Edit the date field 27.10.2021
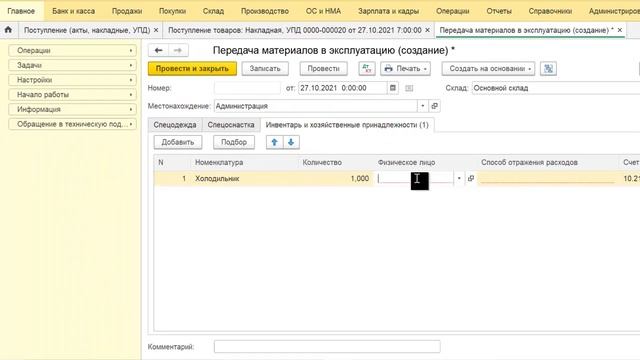 click(342, 88)
